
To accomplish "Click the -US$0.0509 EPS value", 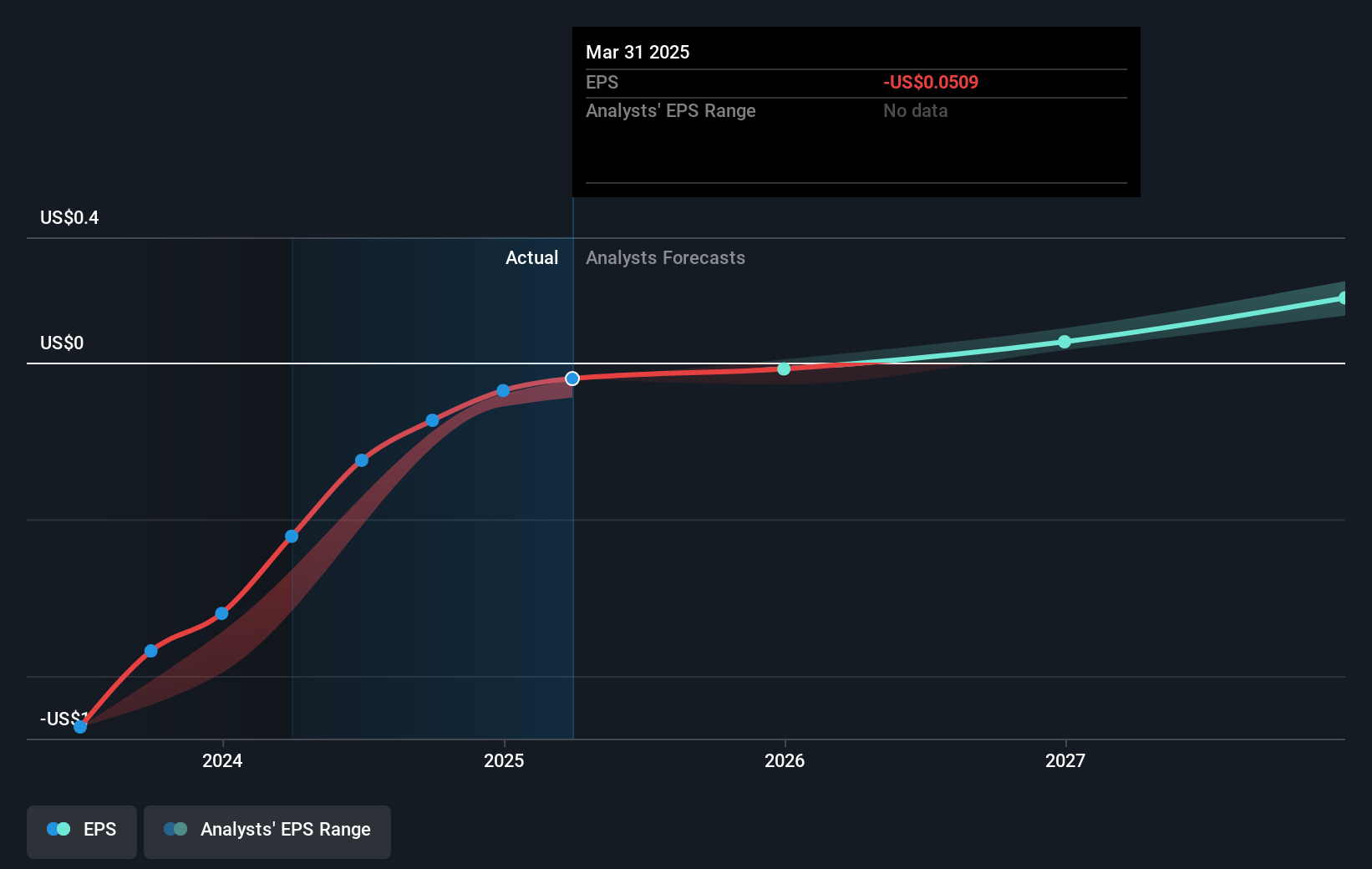I will coord(930,82).
